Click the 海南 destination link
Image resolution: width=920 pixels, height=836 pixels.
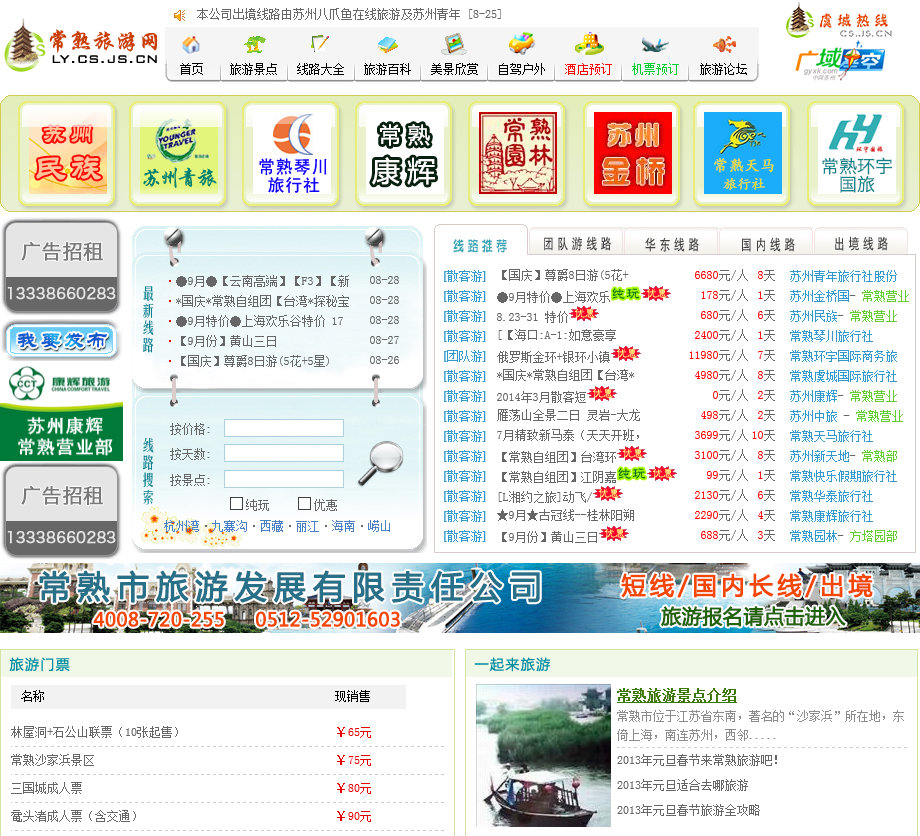(x=343, y=526)
